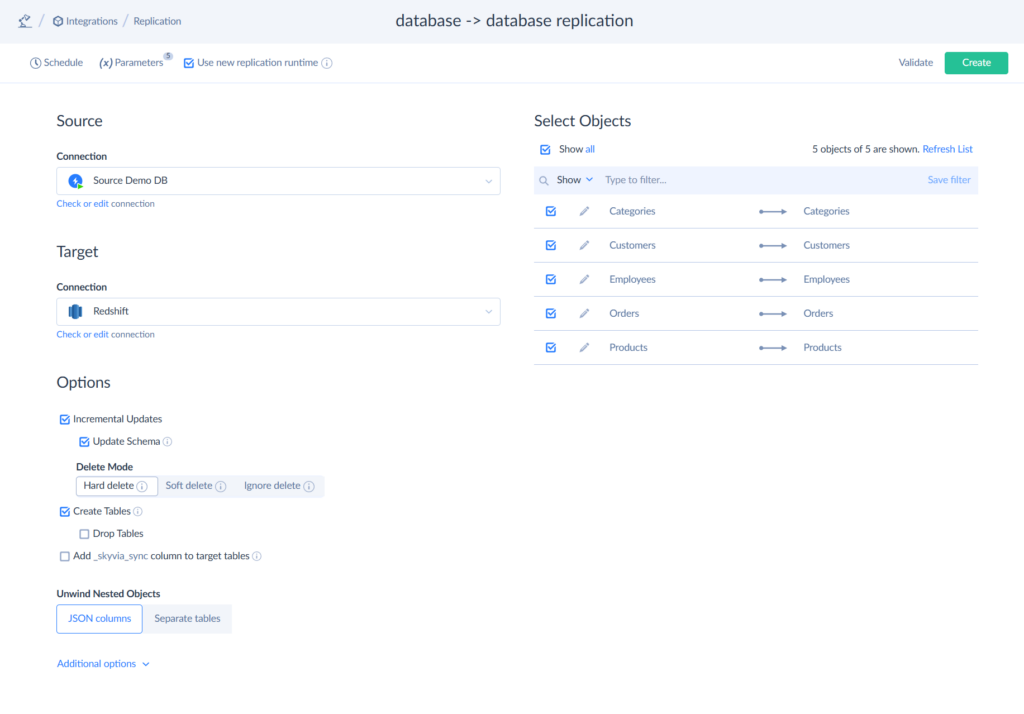Screen dimensions: 1024x714
Task: Open the Schedule settings
Action: click(56, 63)
